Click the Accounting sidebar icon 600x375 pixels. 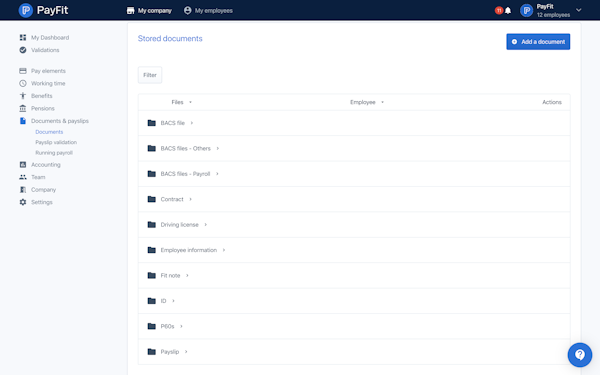23,165
